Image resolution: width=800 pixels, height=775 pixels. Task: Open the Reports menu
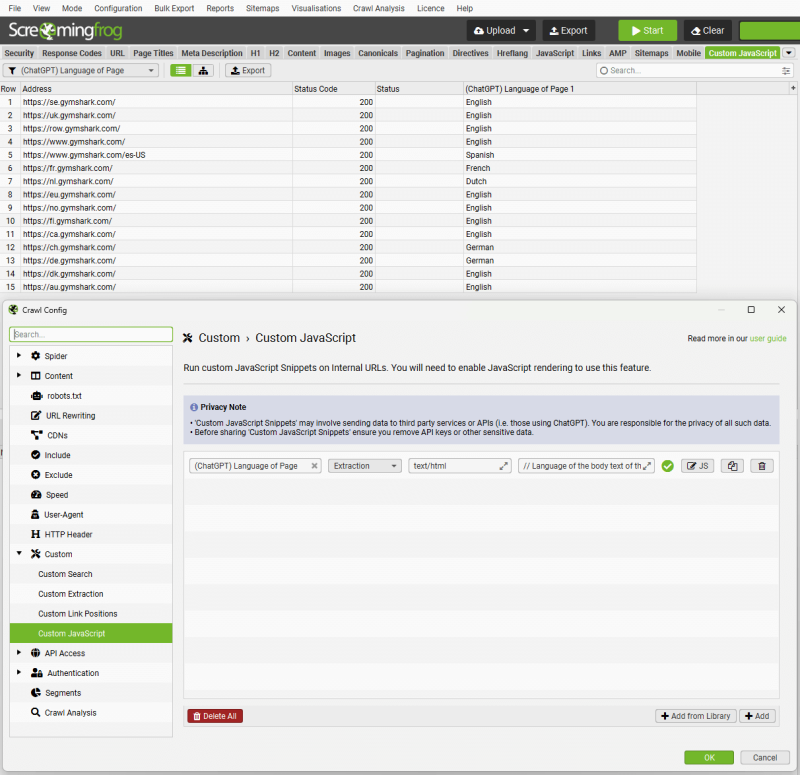tap(222, 8)
